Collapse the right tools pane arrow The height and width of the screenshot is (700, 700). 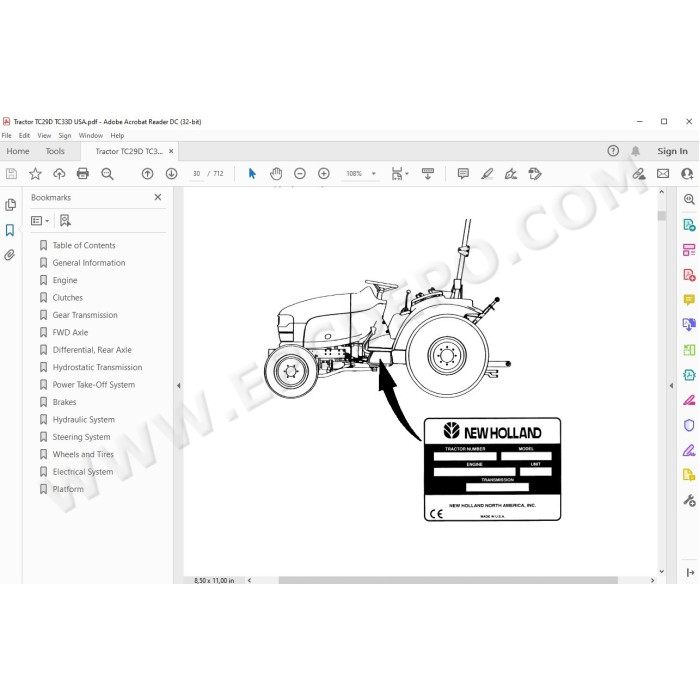(x=671, y=385)
